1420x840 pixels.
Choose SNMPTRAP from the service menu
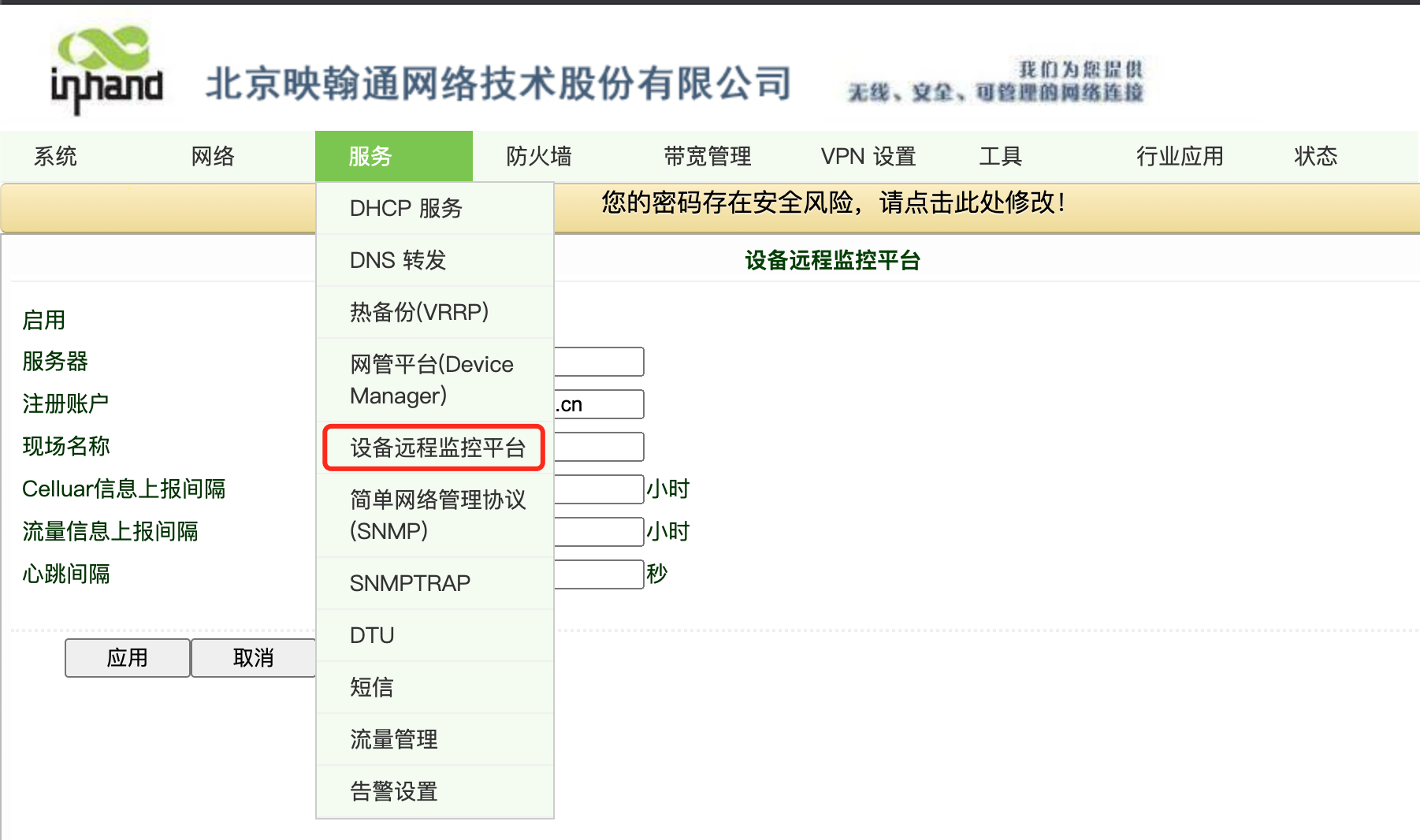[x=410, y=583]
